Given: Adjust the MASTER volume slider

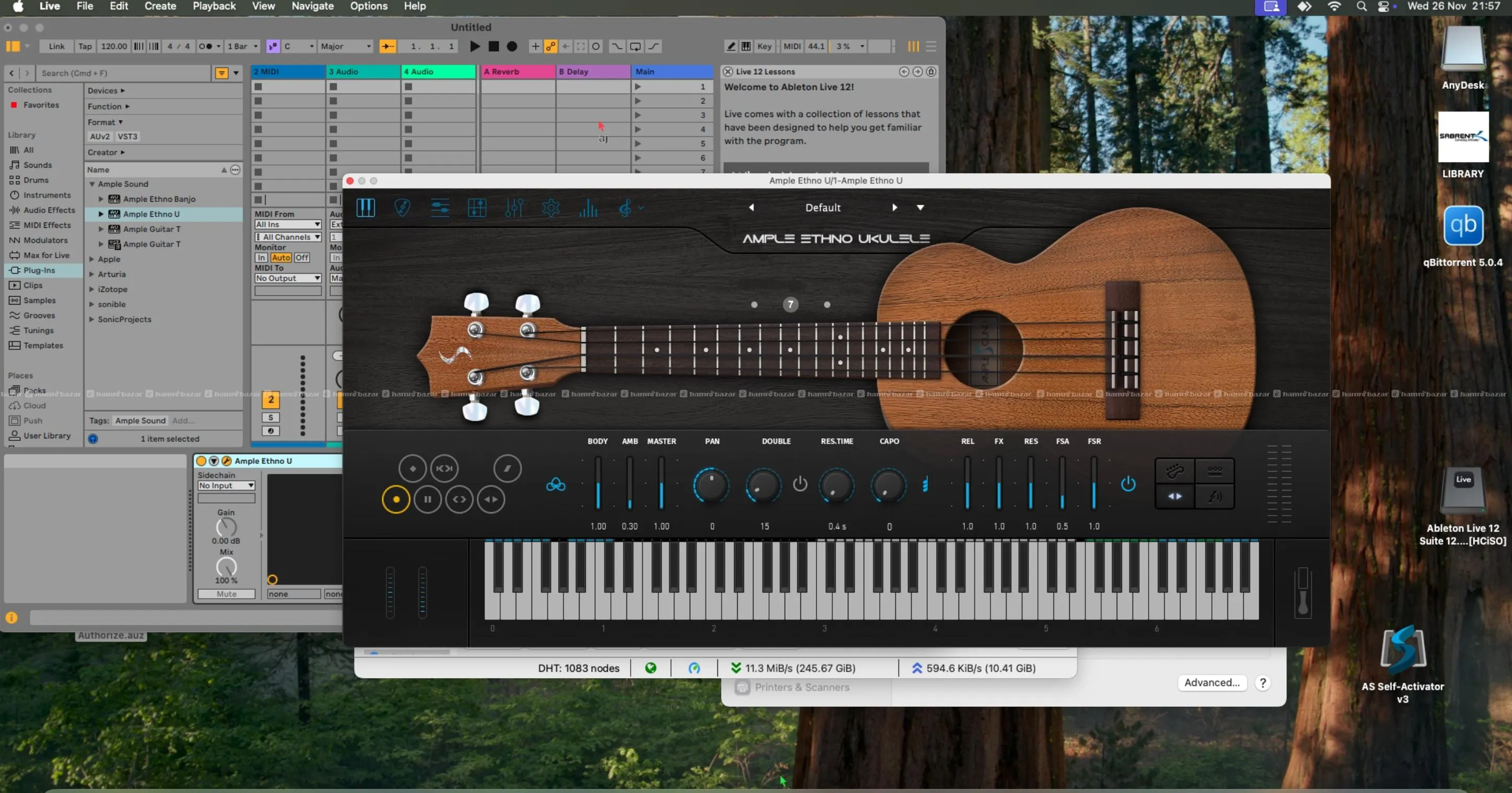Looking at the screenshot, I should tap(662, 483).
